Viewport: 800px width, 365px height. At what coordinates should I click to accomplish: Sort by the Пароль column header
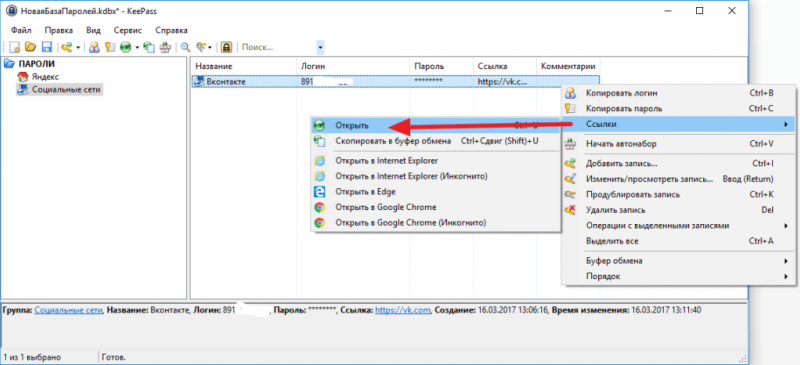point(442,66)
